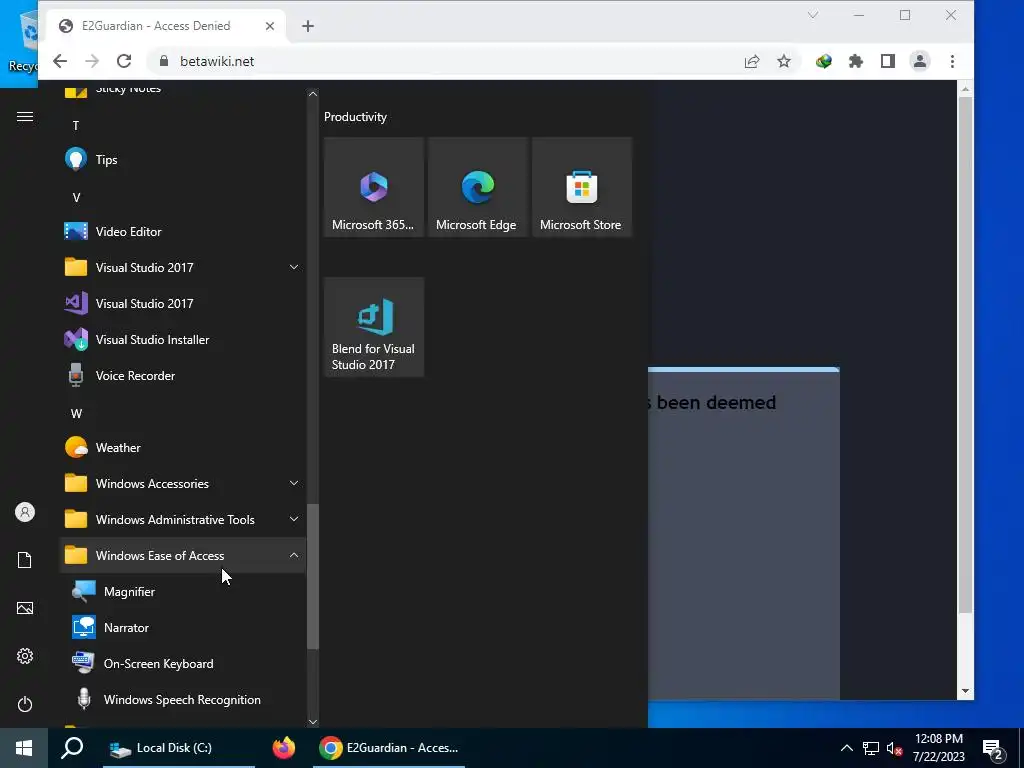Open Start menu power options
The height and width of the screenshot is (768, 1024).
pyautogui.click(x=25, y=704)
